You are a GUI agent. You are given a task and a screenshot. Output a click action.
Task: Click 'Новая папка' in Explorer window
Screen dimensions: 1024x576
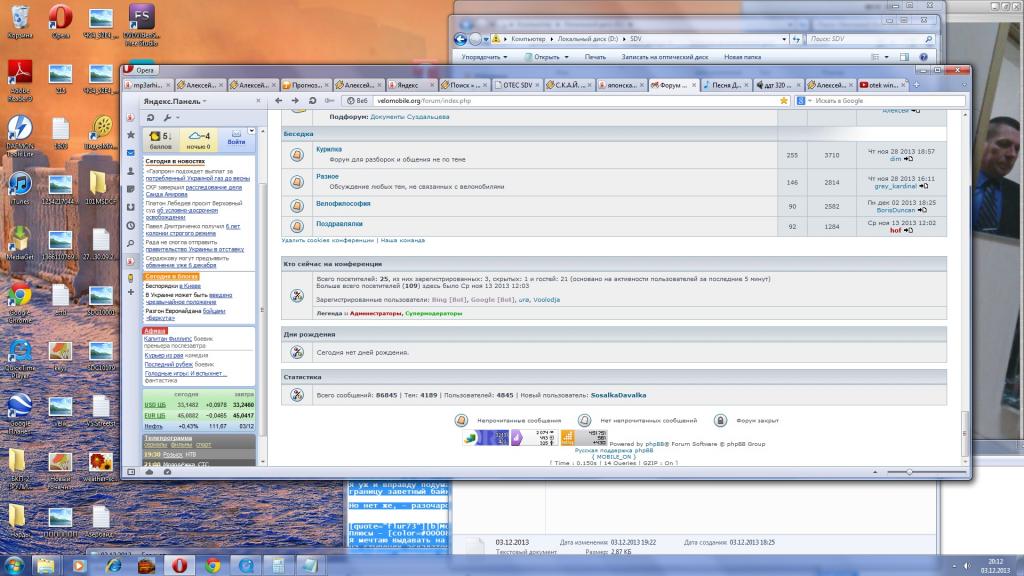pyautogui.click(x=743, y=57)
